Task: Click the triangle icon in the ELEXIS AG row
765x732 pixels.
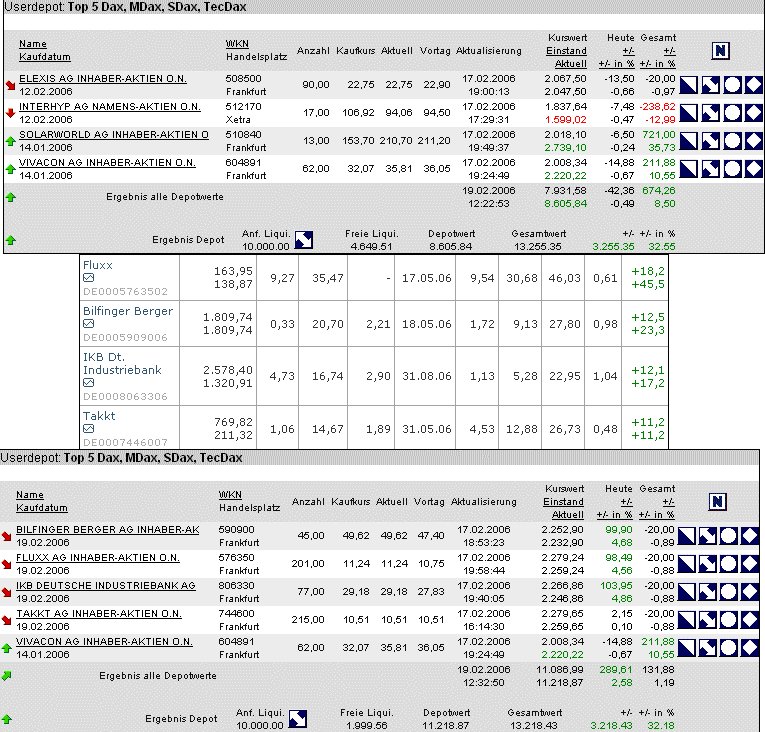Action: [x=688, y=85]
